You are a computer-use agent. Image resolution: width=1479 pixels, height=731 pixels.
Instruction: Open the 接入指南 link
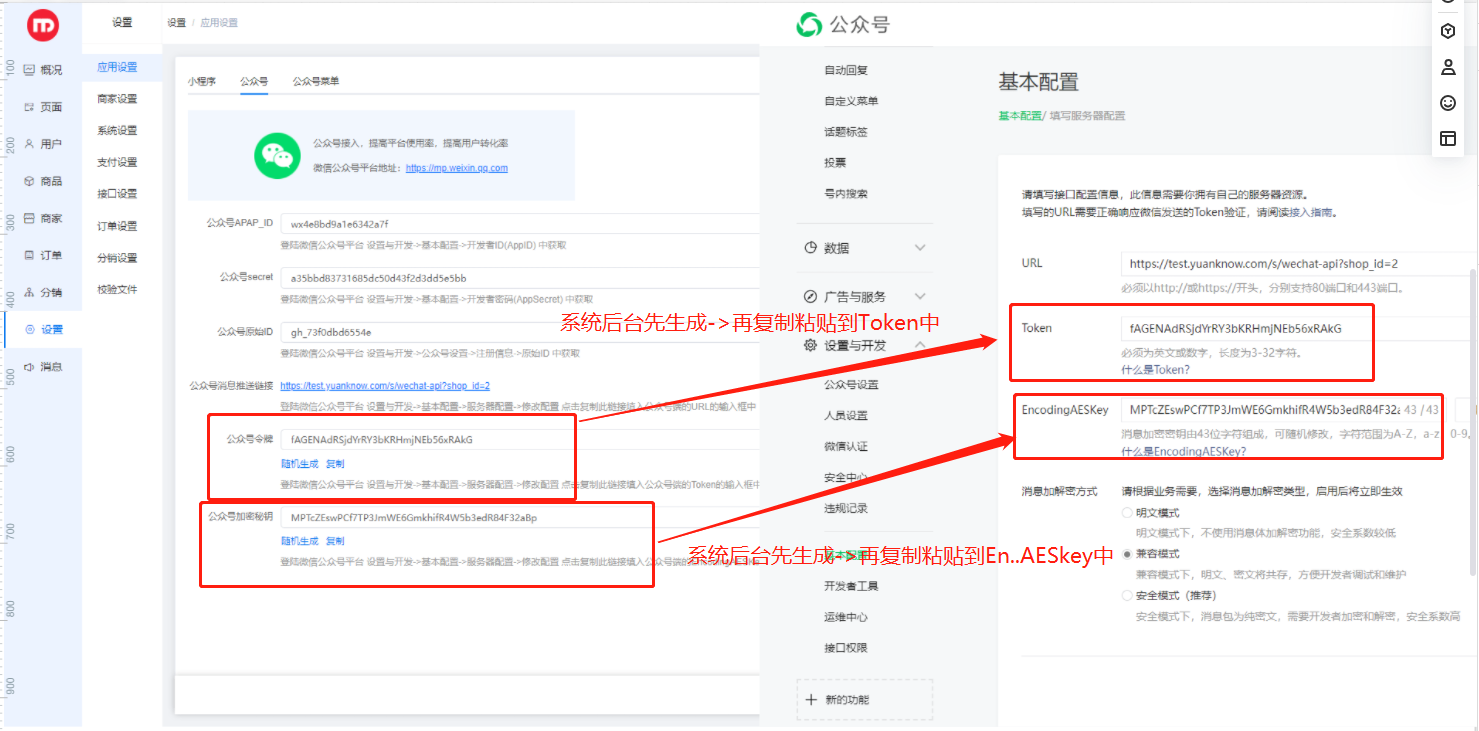pos(1309,213)
